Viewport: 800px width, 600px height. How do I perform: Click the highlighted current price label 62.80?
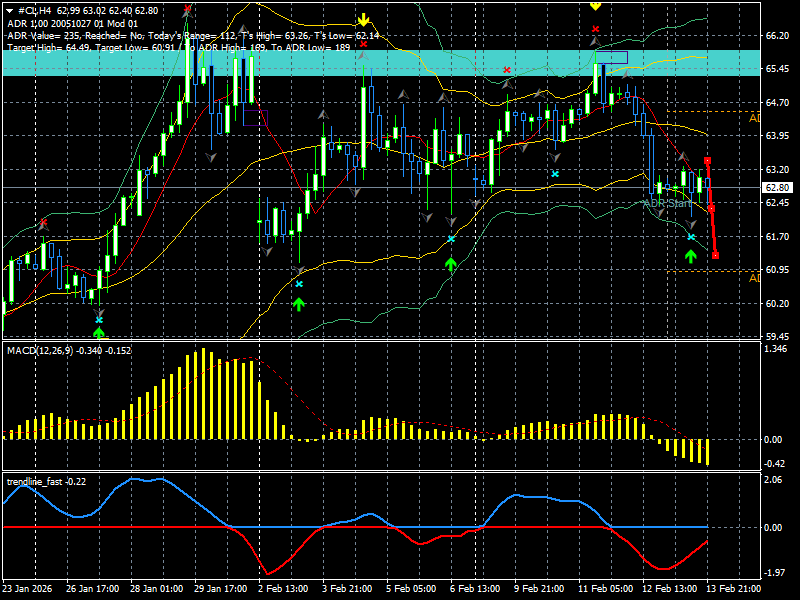[x=777, y=188]
